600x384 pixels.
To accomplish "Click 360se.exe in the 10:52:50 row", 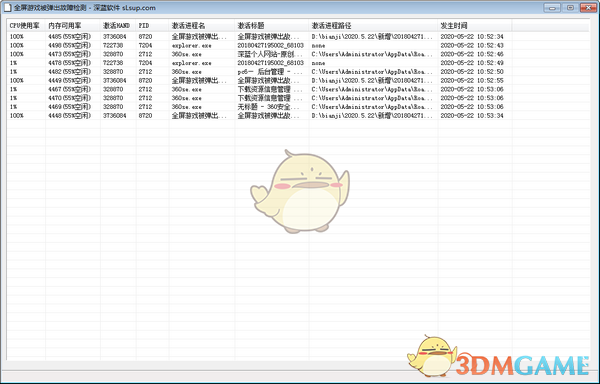I will tap(186, 72).
